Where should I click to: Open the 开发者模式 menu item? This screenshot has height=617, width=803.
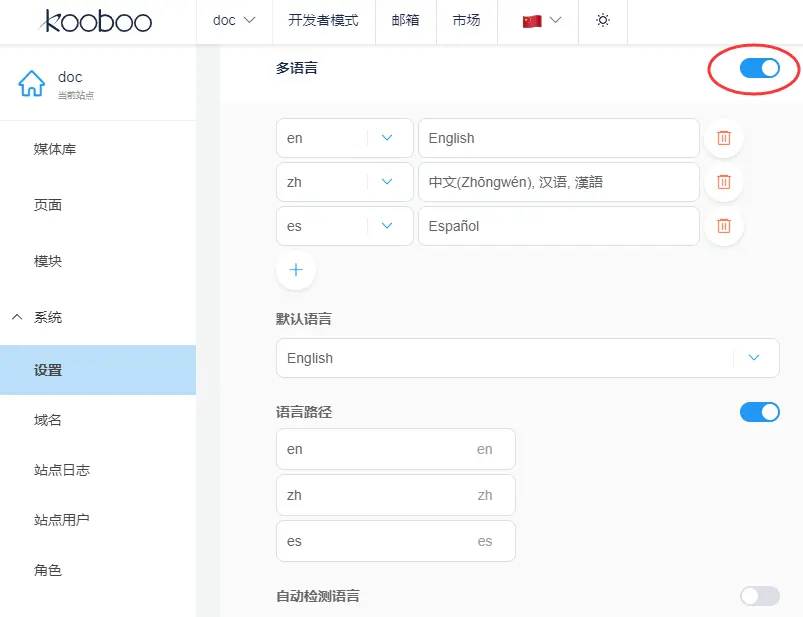click(x=323, y=20)
